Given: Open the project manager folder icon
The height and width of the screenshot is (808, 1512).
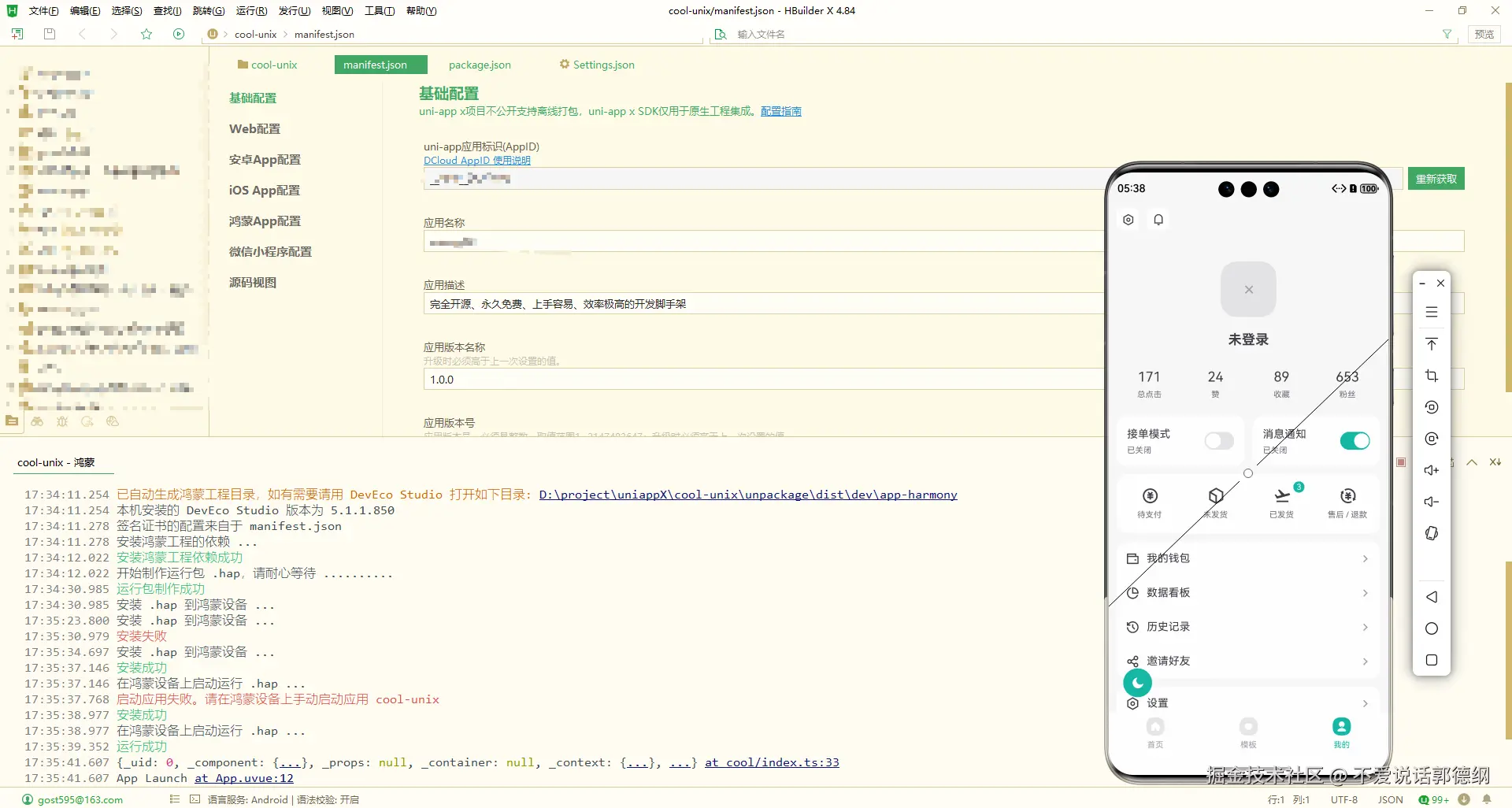Looking at the screenshot, I should pyautogui.click(x=12, y=421).
